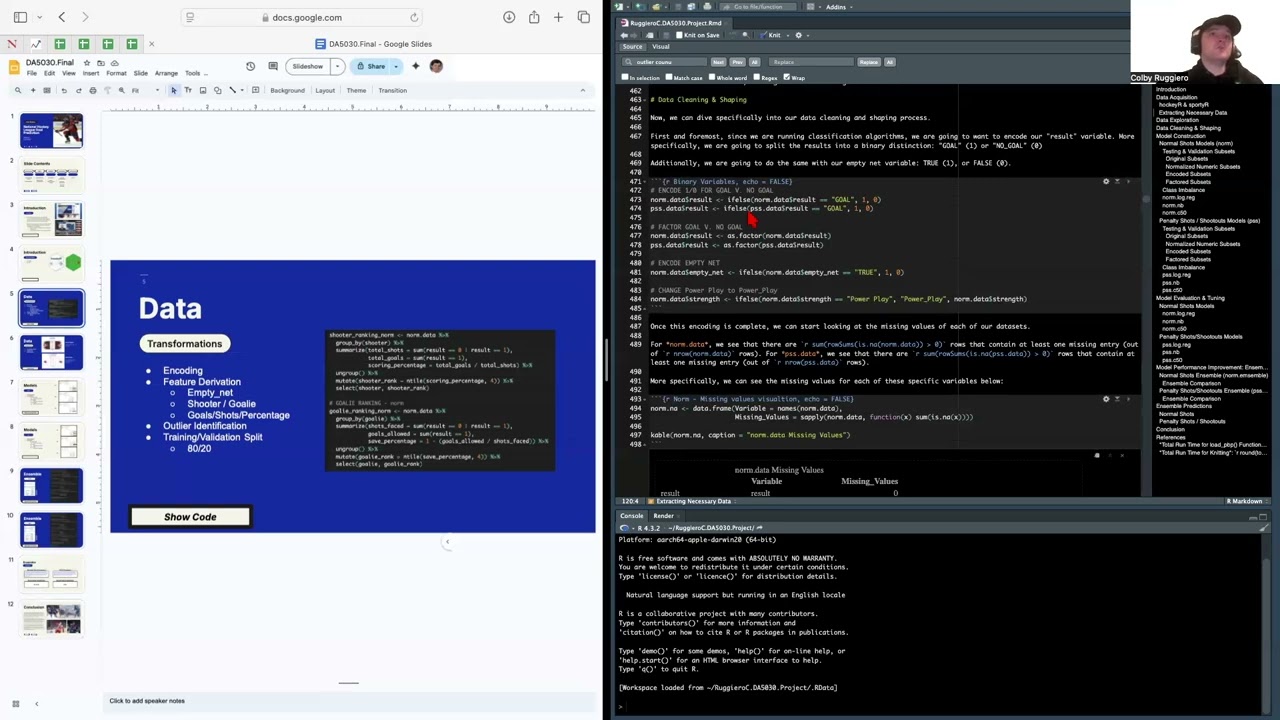Print the presentation from toolbar
Image resolution: width=1280 pixels, height=720 pixels.
tap(93, 90)
